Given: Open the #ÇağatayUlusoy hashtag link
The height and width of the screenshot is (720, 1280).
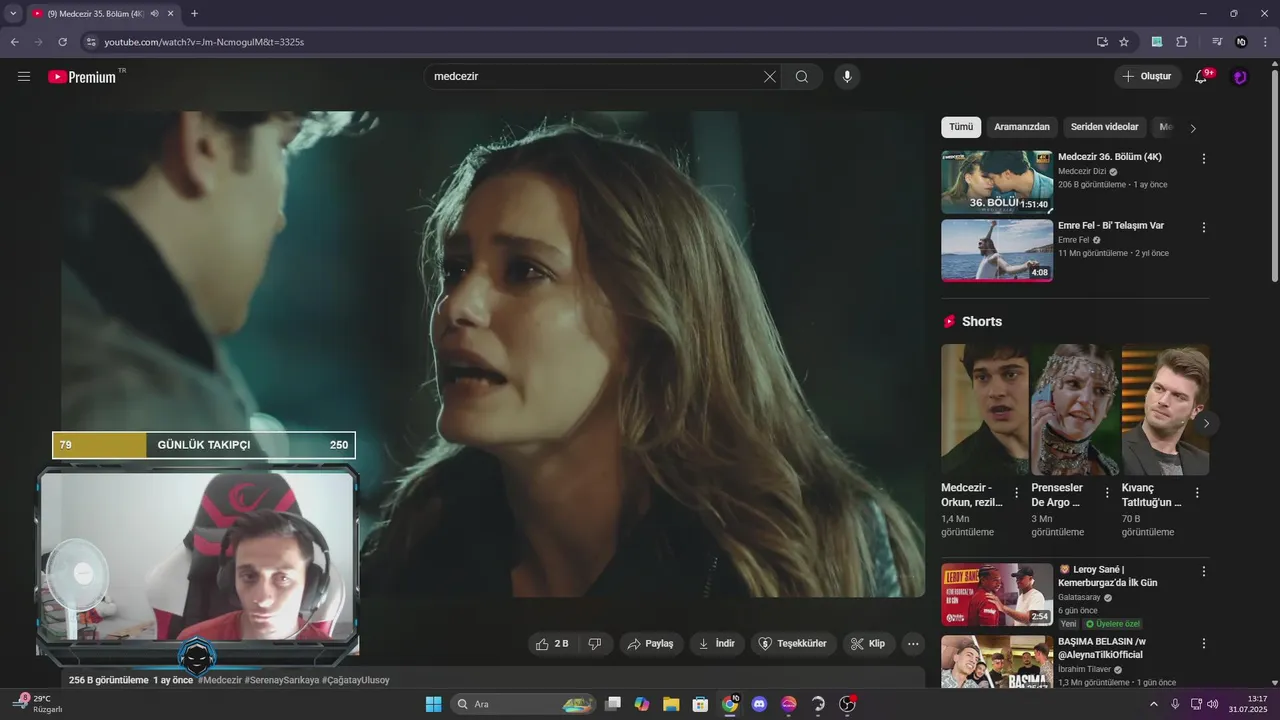Looking at the screenshot, I should tap(356, 680).
